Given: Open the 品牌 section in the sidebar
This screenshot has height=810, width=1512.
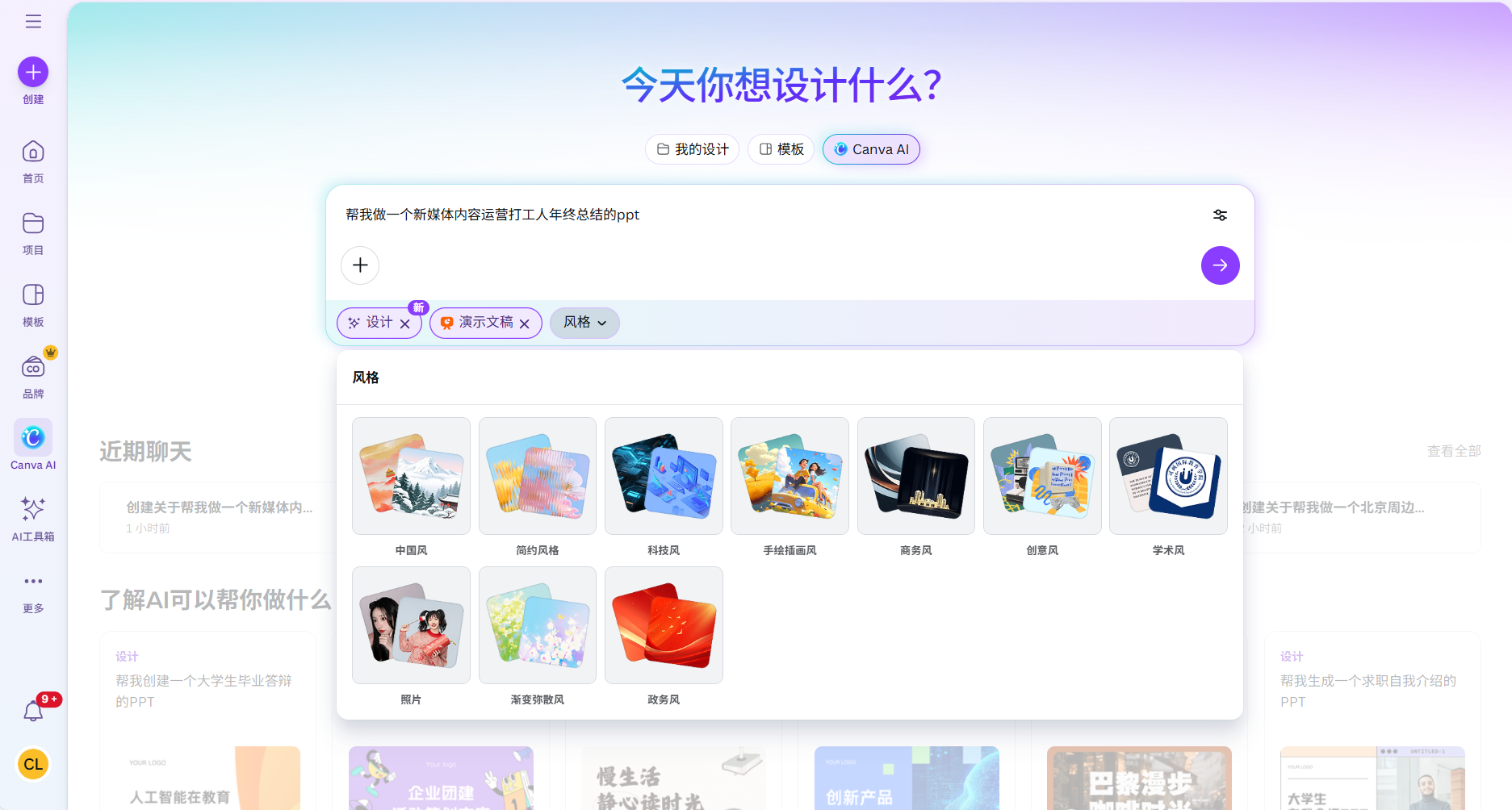Looking at the screenshot, I should tap(32, 372).
